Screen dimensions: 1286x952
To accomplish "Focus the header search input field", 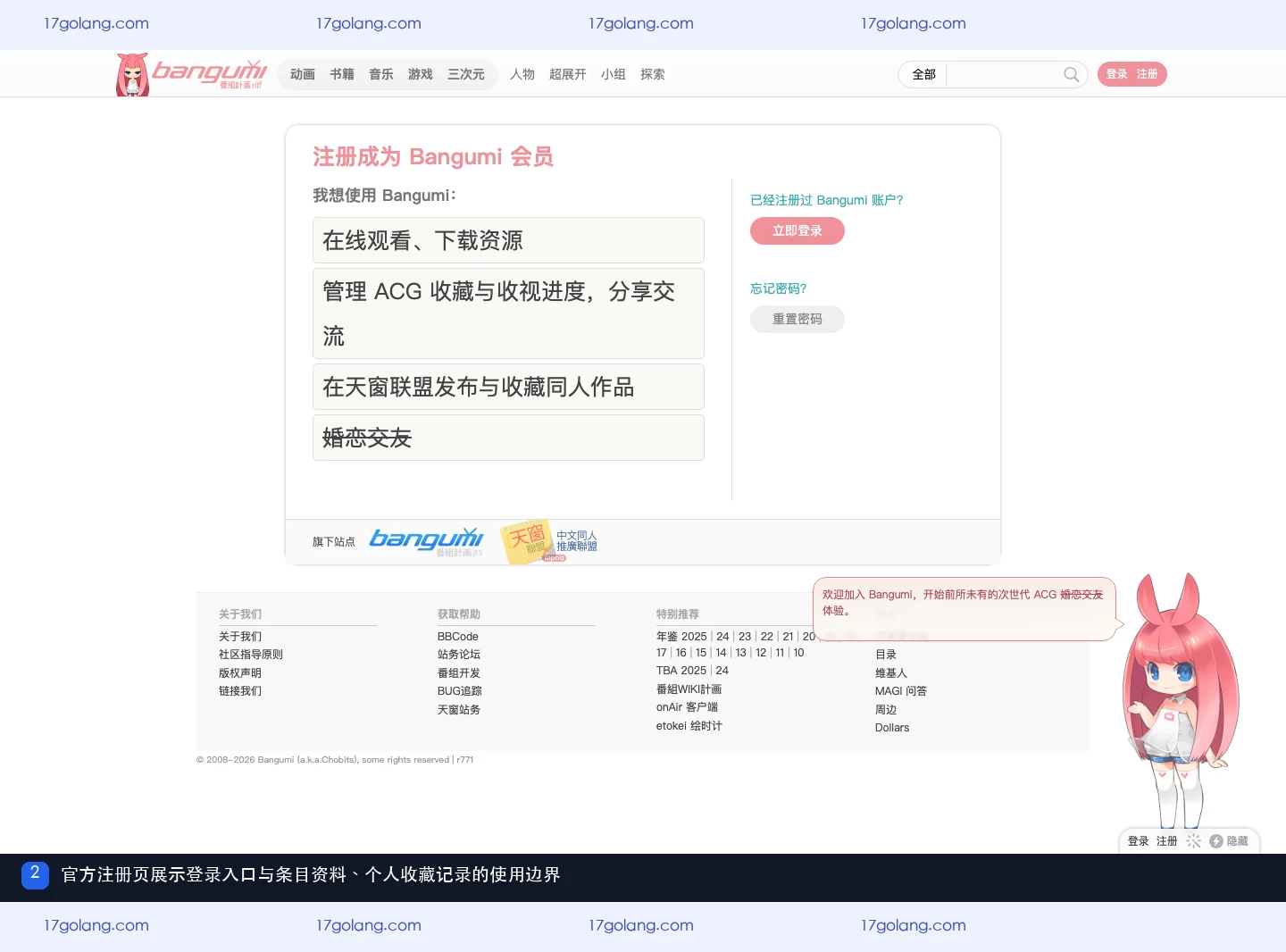I will pyautogui.click(x=1004, y=74).
